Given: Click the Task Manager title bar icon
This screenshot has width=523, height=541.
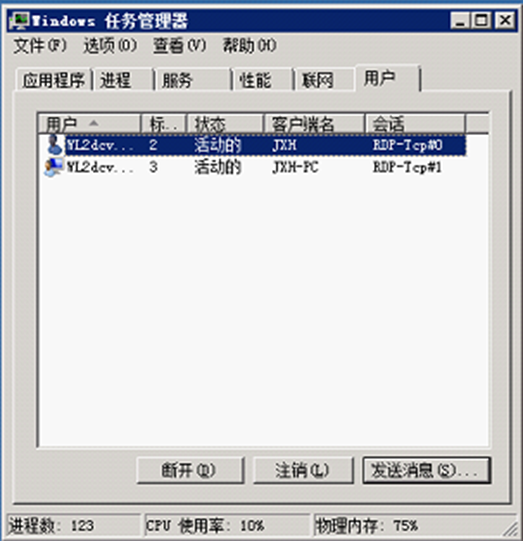Looking at the screenshot, I should 19,21.
